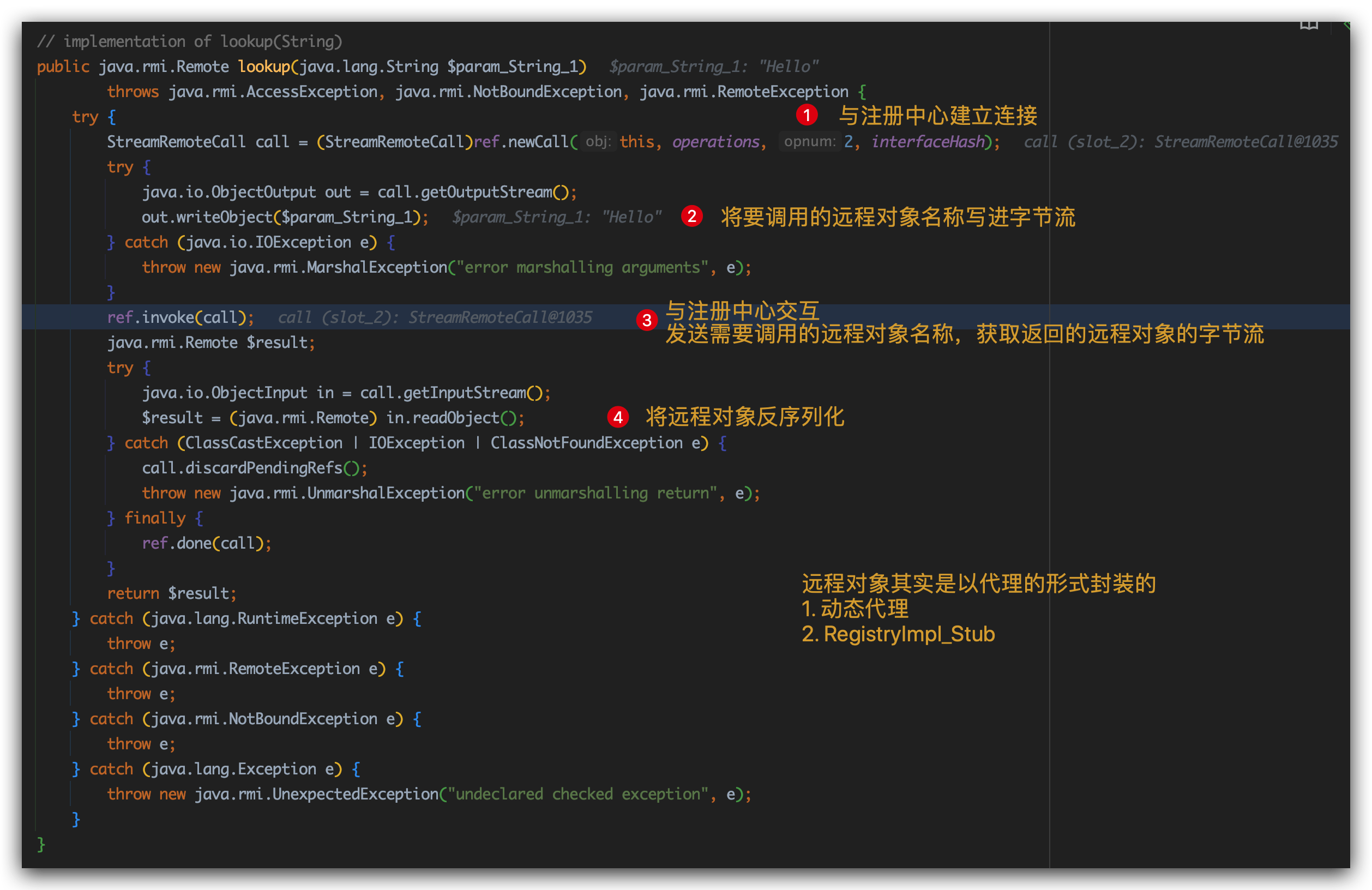This screenshot has width=1372, height=890.
Task: Click "java.rmi.UnexpectedException"
Action: (316, 795)
